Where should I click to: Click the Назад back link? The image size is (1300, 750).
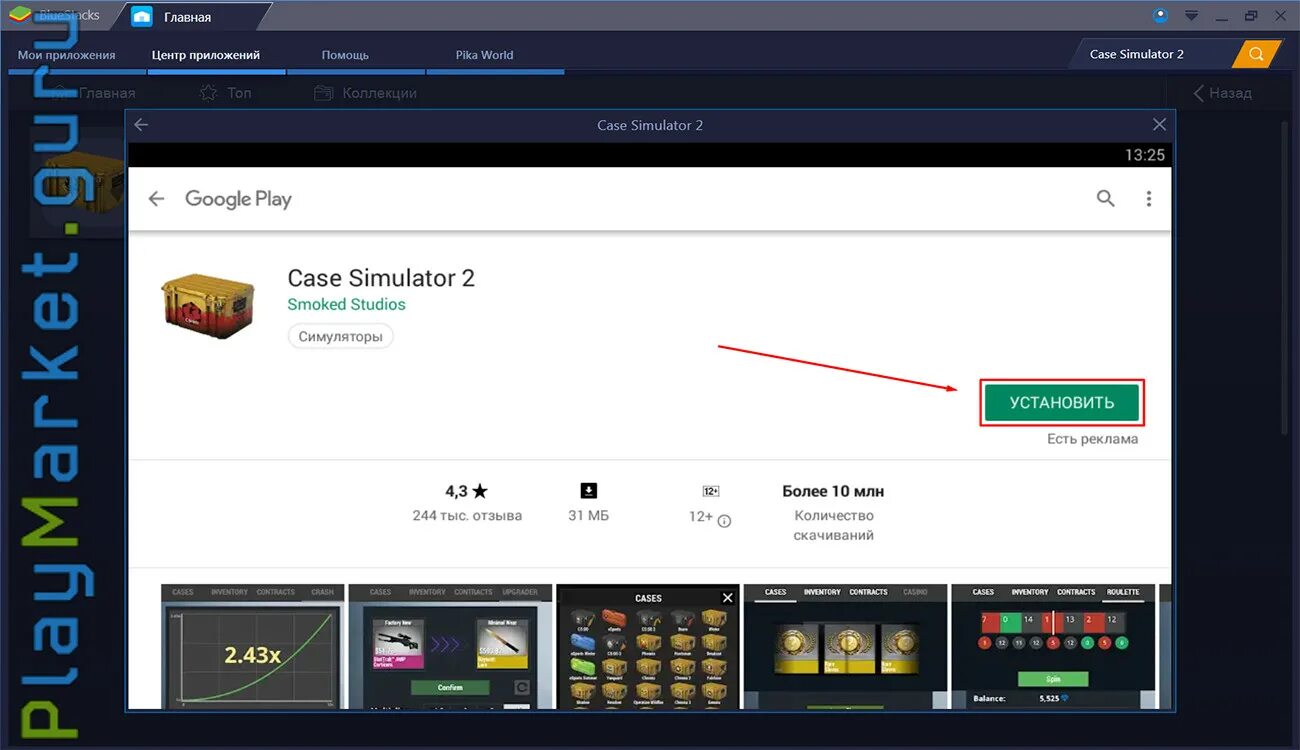(x=1223, y=93)
